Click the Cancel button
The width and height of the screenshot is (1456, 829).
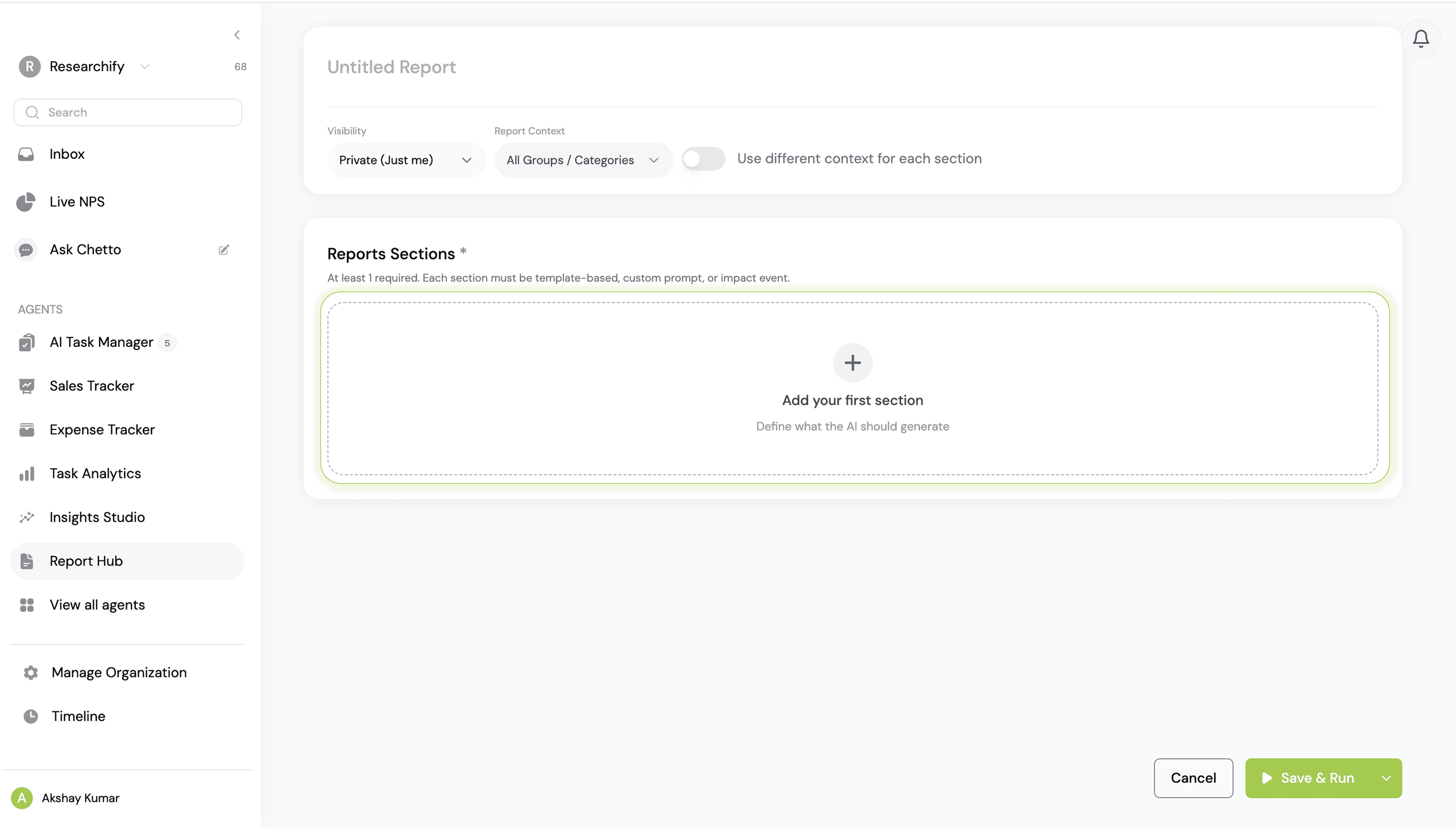click(x=1193, y=778)
